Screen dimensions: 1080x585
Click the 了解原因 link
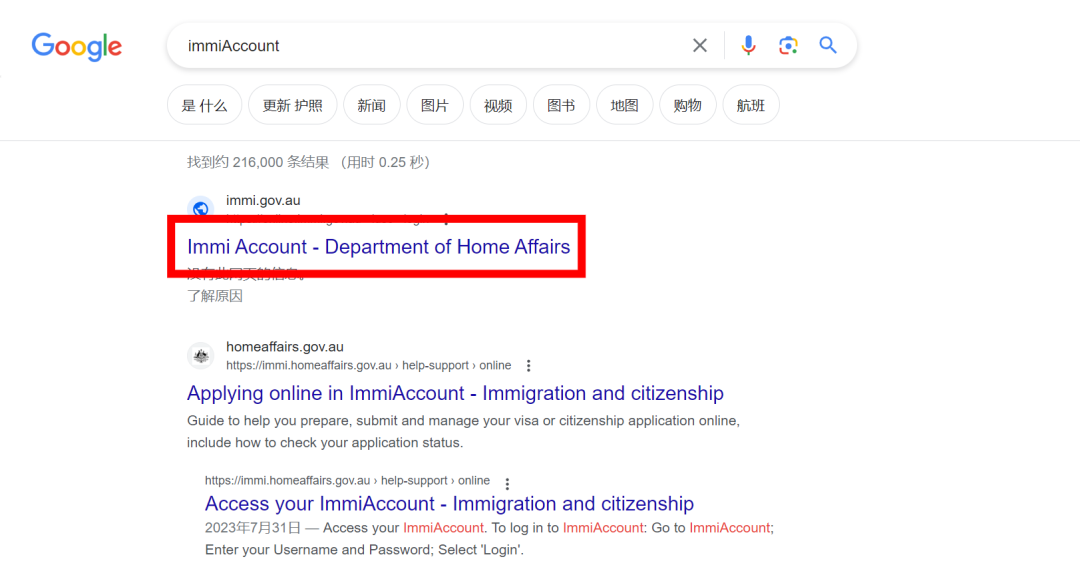coord(215,296)
